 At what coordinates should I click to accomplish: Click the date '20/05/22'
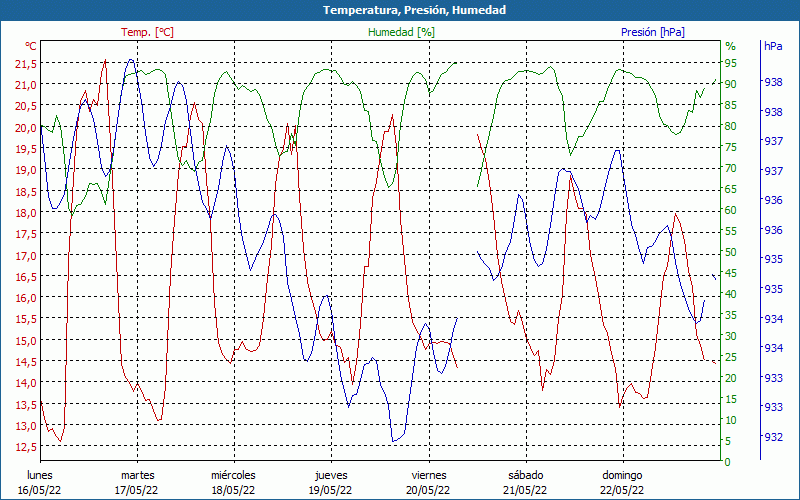click(428, 490)
